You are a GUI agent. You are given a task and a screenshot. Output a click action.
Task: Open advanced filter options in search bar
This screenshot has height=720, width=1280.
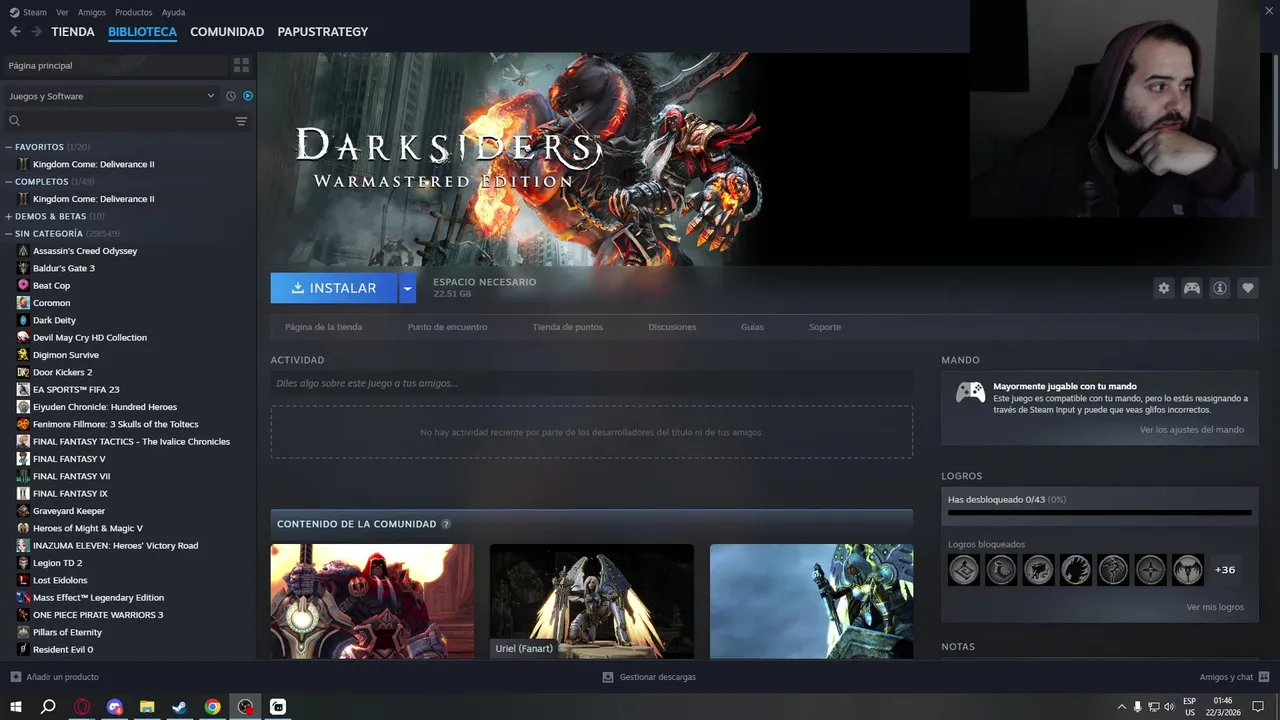(241, 121)
